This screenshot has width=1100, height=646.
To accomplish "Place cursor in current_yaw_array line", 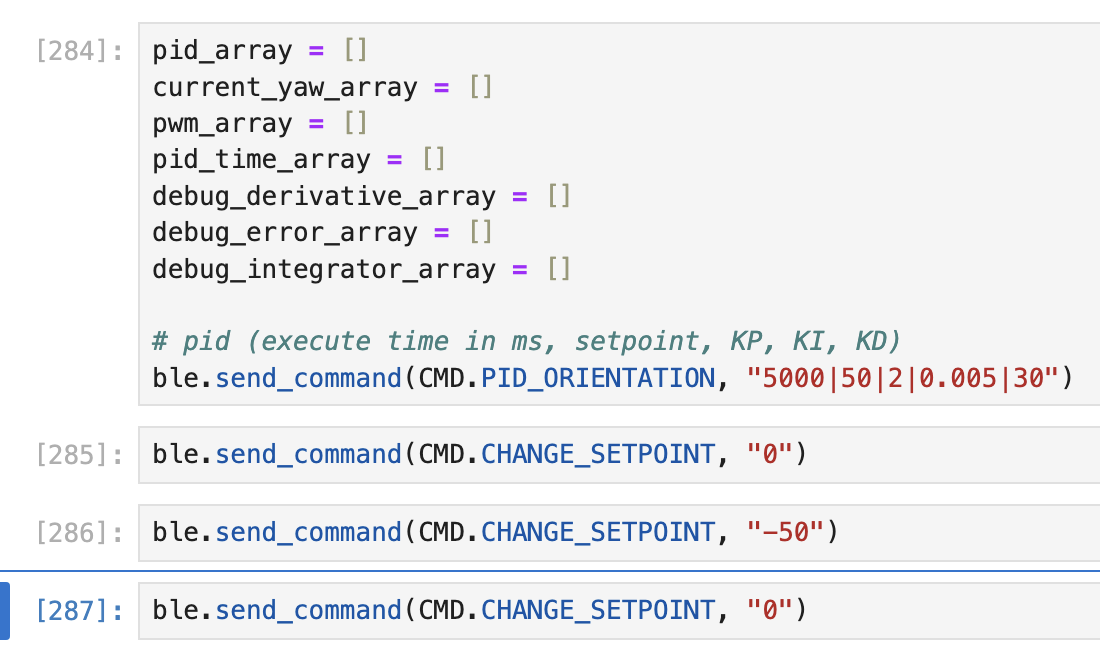I will point(322,87).
